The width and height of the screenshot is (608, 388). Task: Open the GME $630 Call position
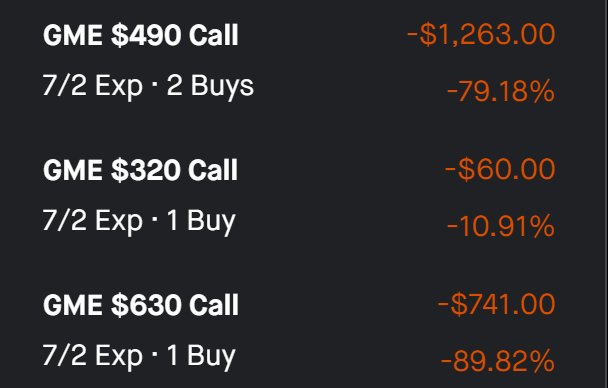point(299,329)
